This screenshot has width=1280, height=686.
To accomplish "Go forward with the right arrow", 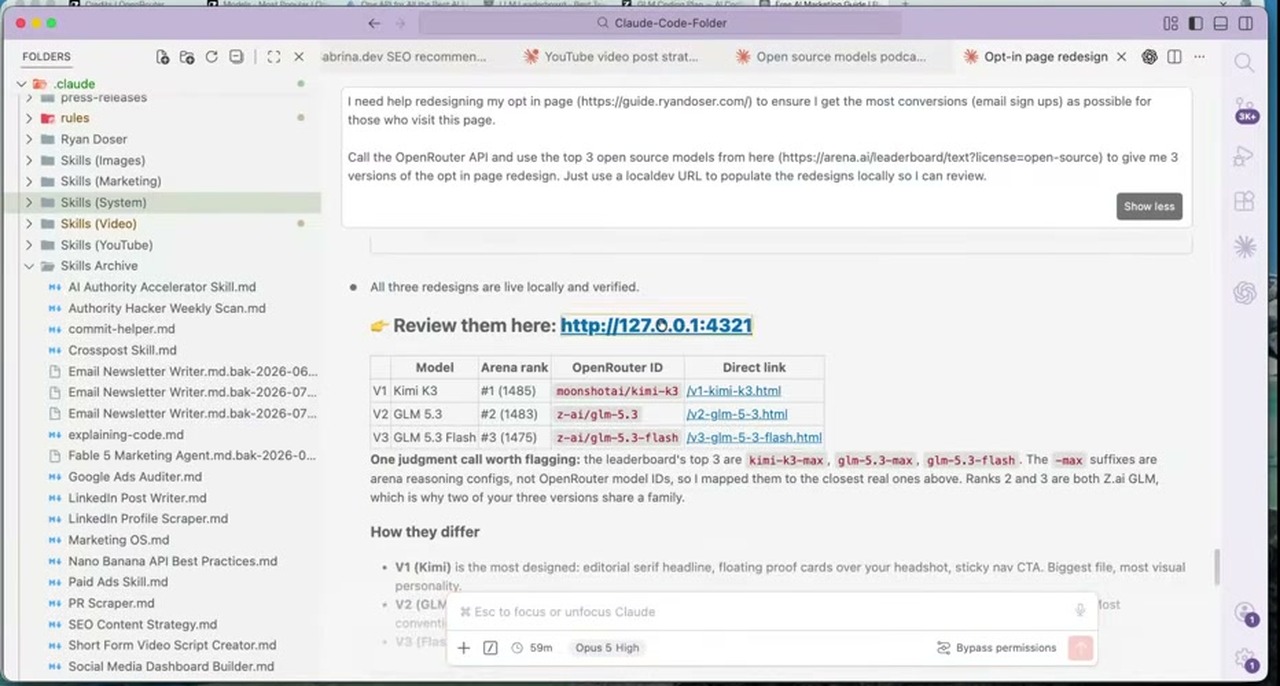I will [x=400, y=23].
